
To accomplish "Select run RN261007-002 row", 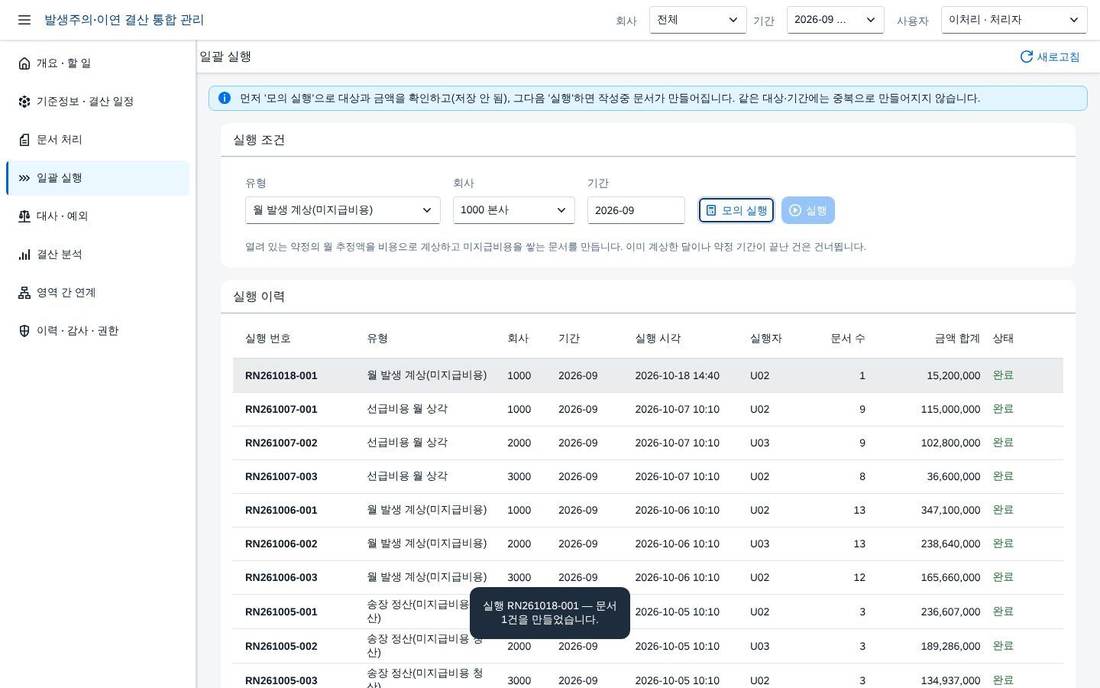I will coord(648,443).
